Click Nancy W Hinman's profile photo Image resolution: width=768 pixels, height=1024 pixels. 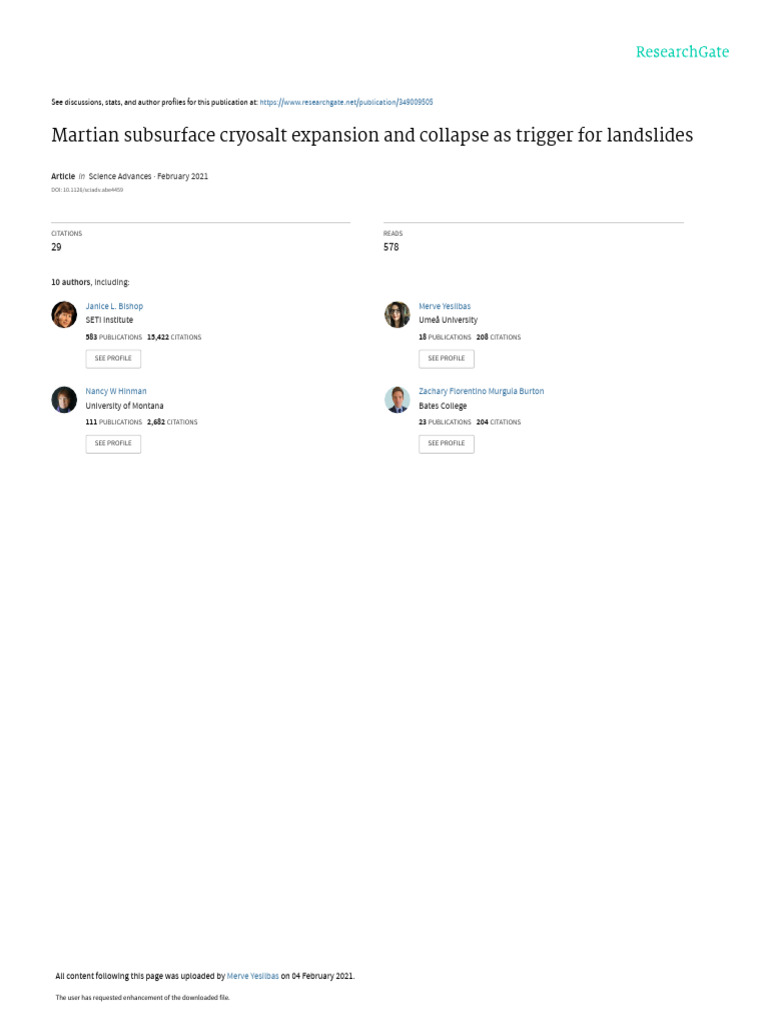click(x=64, y=400)
